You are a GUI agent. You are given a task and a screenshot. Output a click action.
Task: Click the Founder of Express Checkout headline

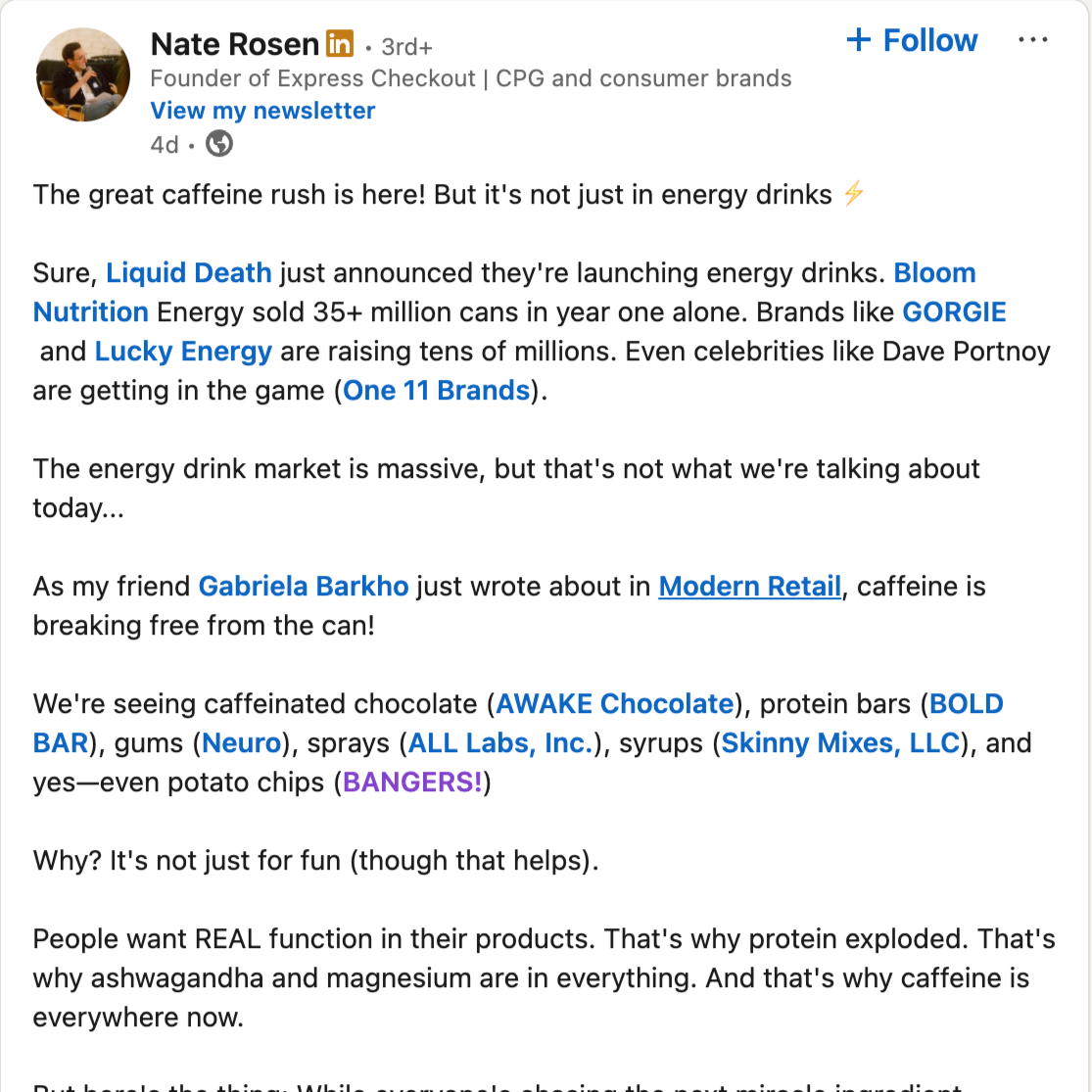click(471, 78)
